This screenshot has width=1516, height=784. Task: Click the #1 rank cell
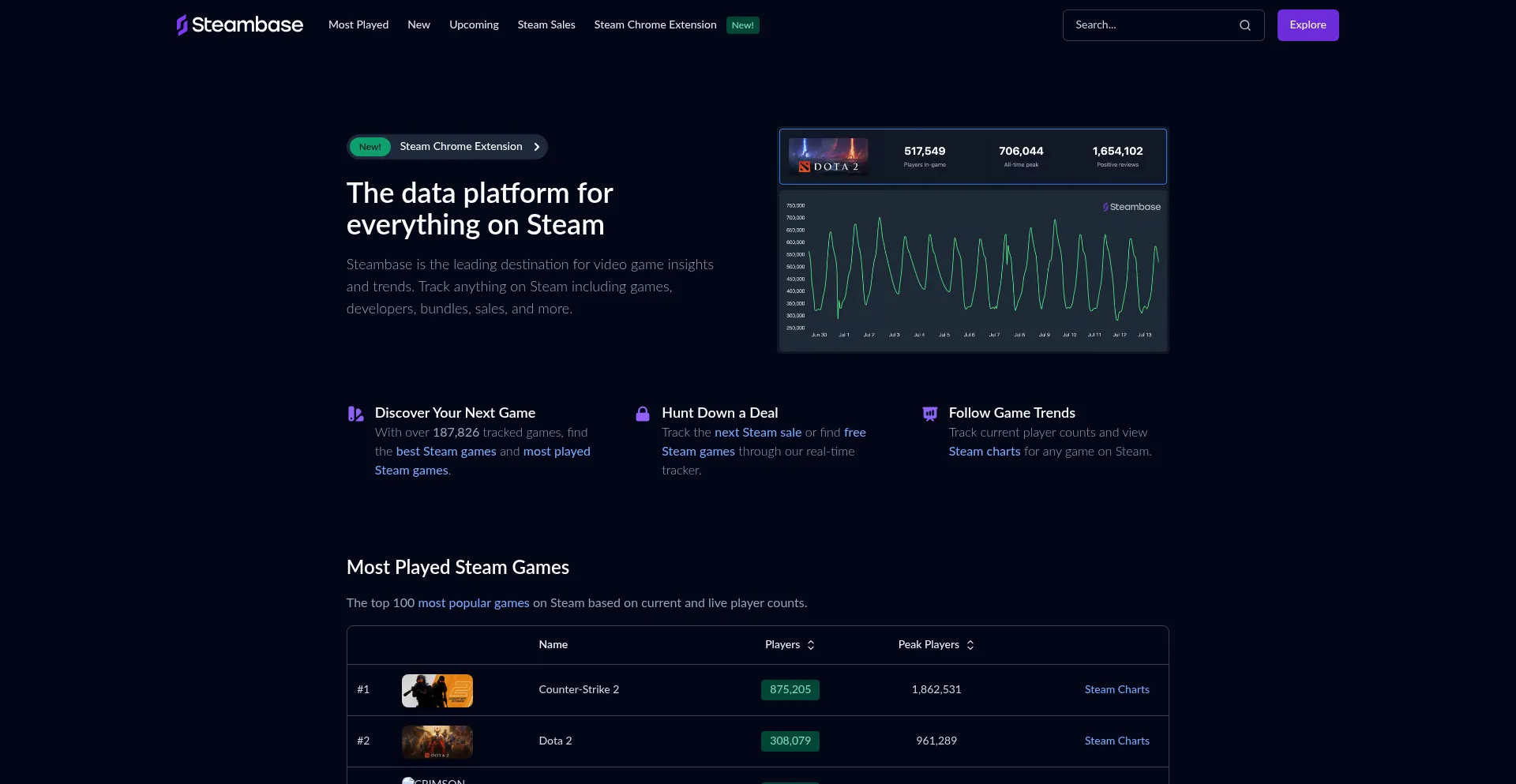tap(363, 690)
